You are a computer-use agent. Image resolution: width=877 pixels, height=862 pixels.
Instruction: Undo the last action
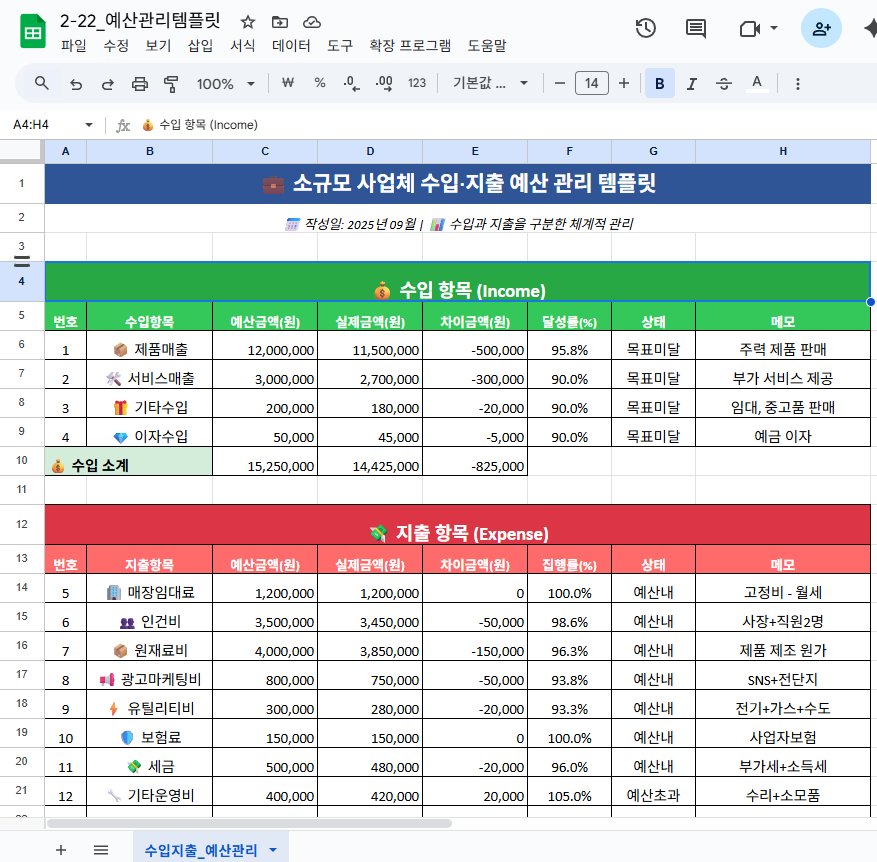76,84
